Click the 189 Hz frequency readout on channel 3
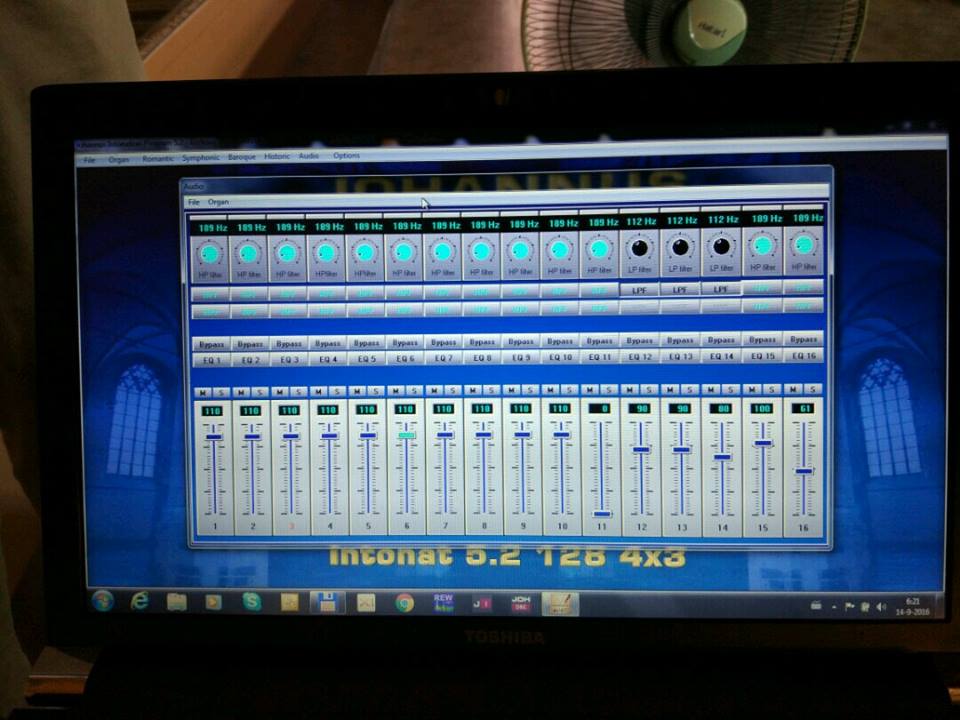 [x=290, y=227]
